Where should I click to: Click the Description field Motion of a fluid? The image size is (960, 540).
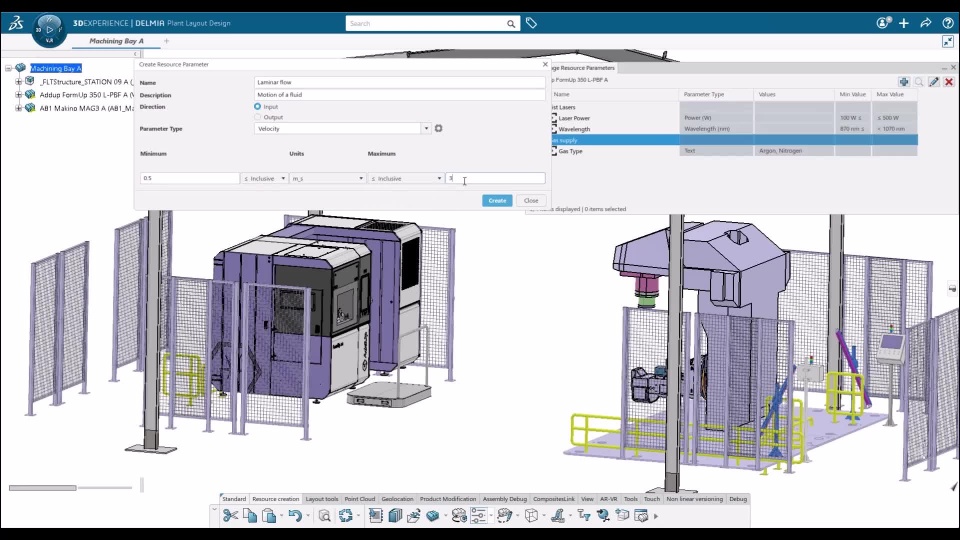(x=399, y=95)
